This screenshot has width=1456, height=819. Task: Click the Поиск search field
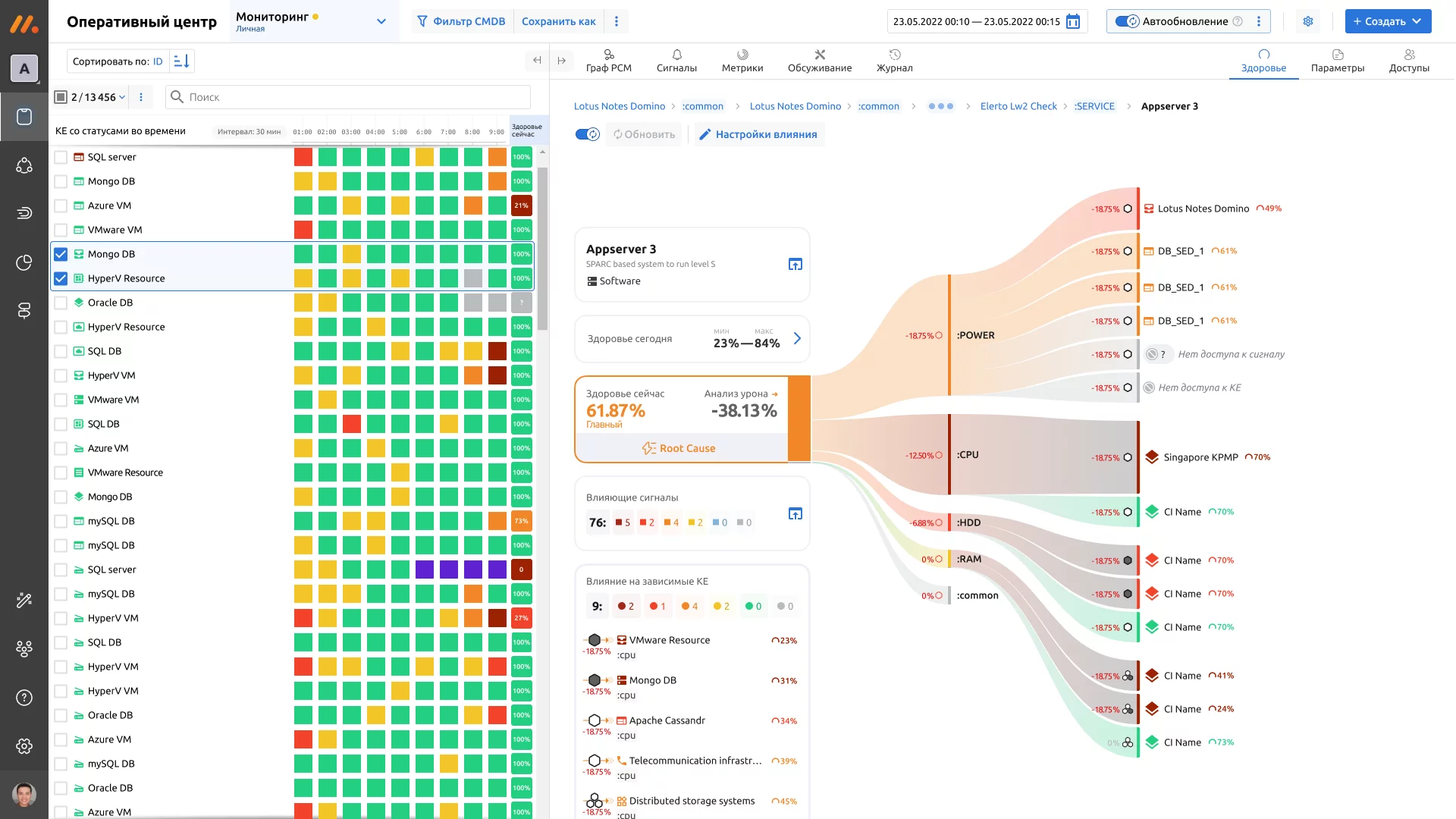(x=349, y=97)
